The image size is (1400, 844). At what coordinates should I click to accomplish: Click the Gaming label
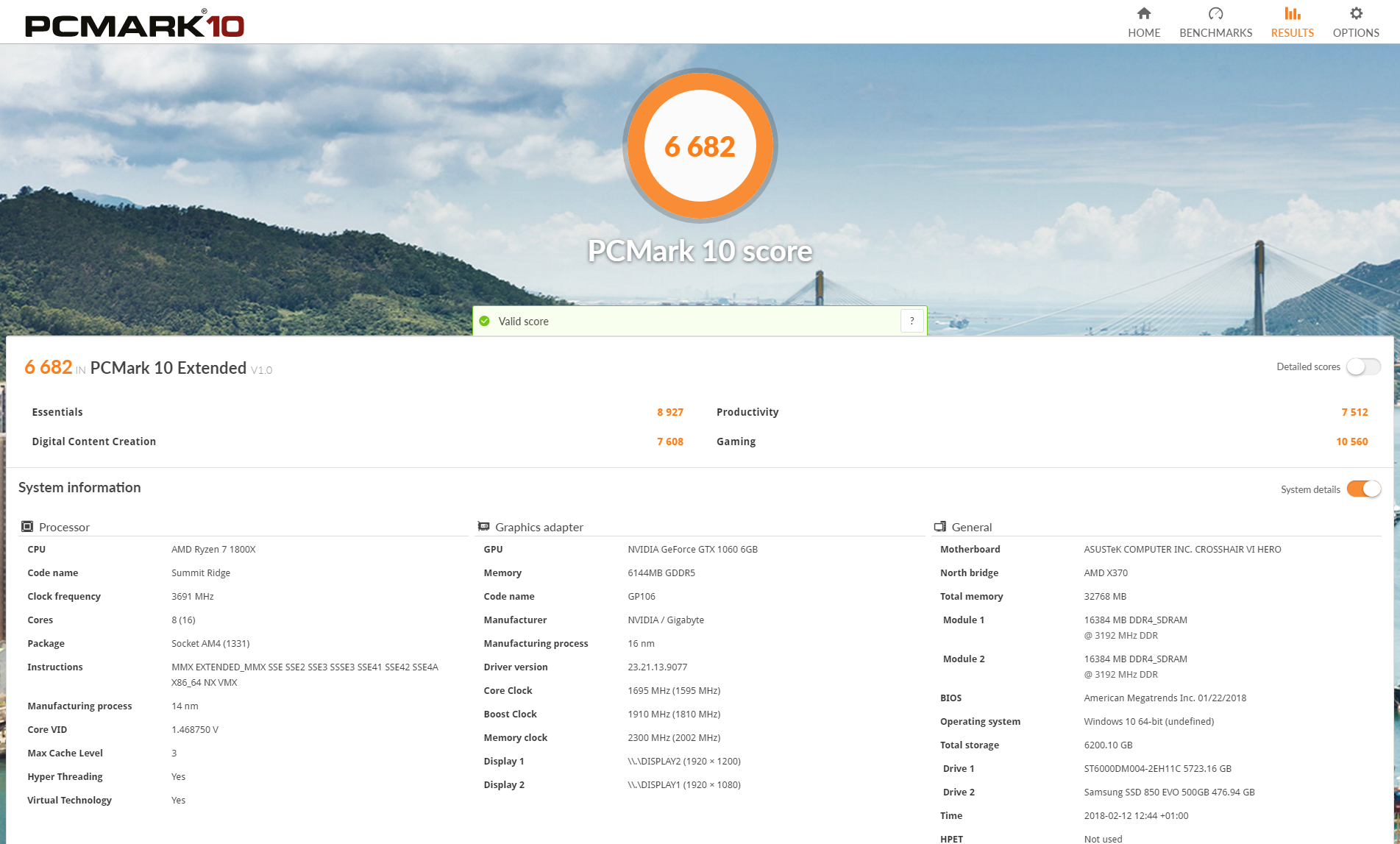pyautogui.click(x=736, y=441)
